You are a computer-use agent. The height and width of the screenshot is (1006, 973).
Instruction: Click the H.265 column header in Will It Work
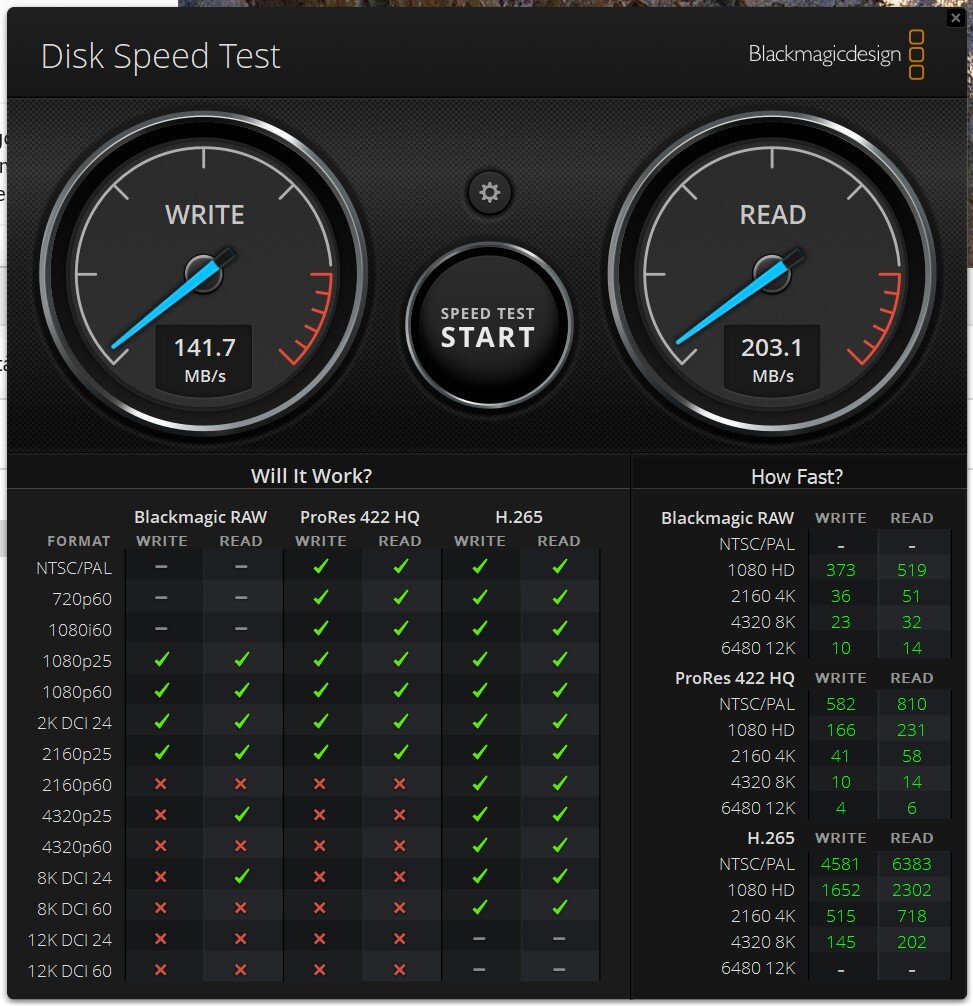click(519, 517)
